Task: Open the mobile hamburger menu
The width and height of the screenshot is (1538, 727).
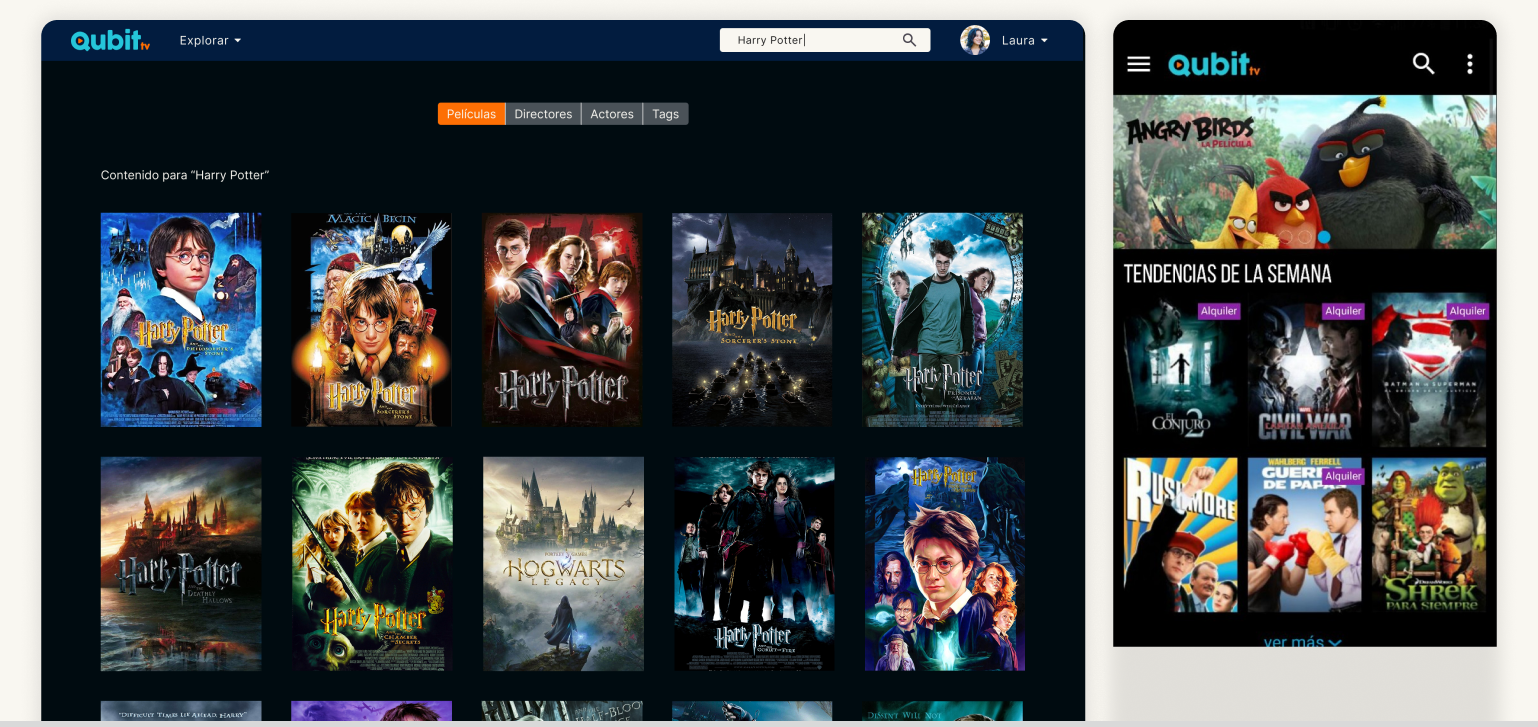Action: [1138, 64]
